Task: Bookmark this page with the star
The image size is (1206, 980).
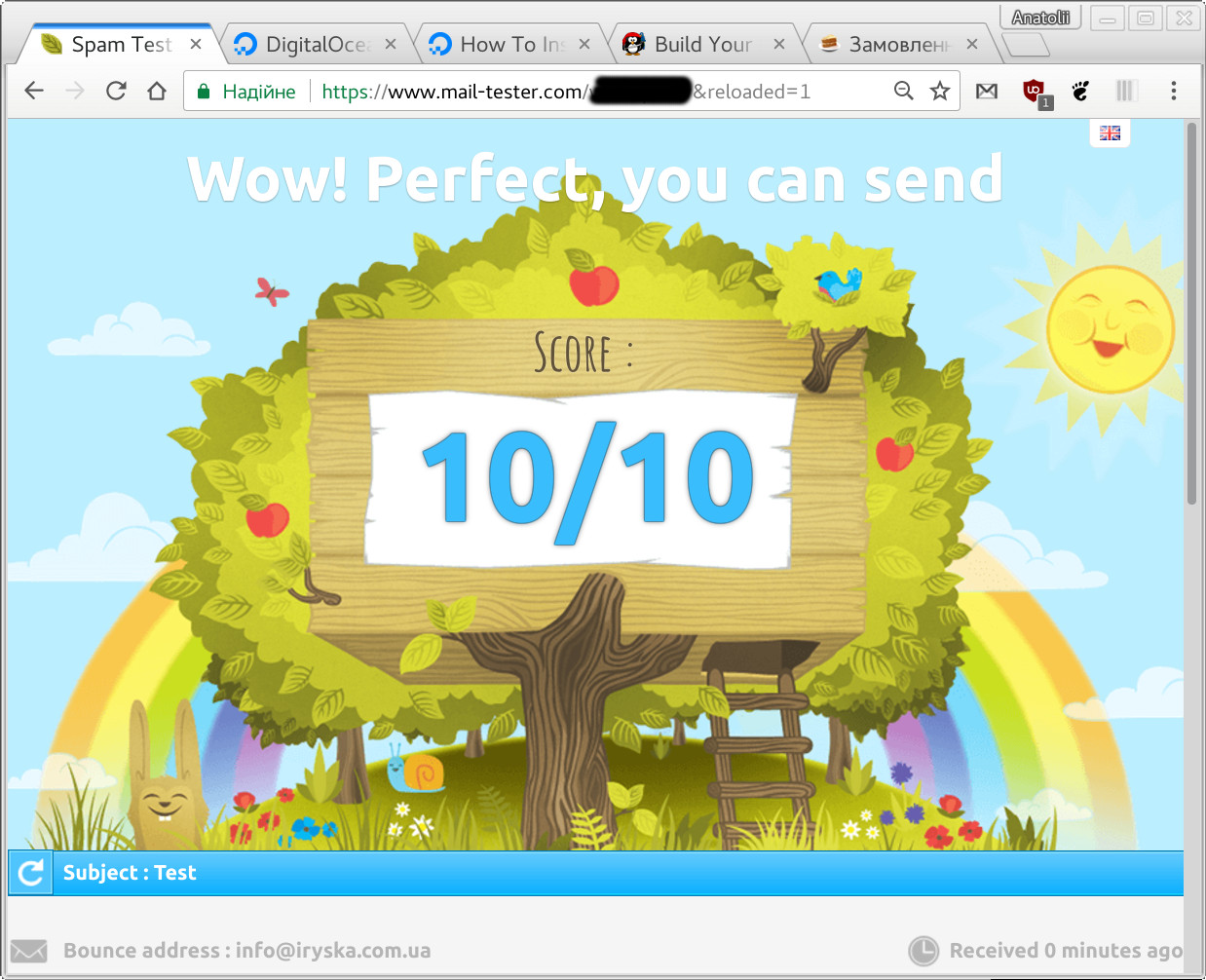Action: pos(938,91)
